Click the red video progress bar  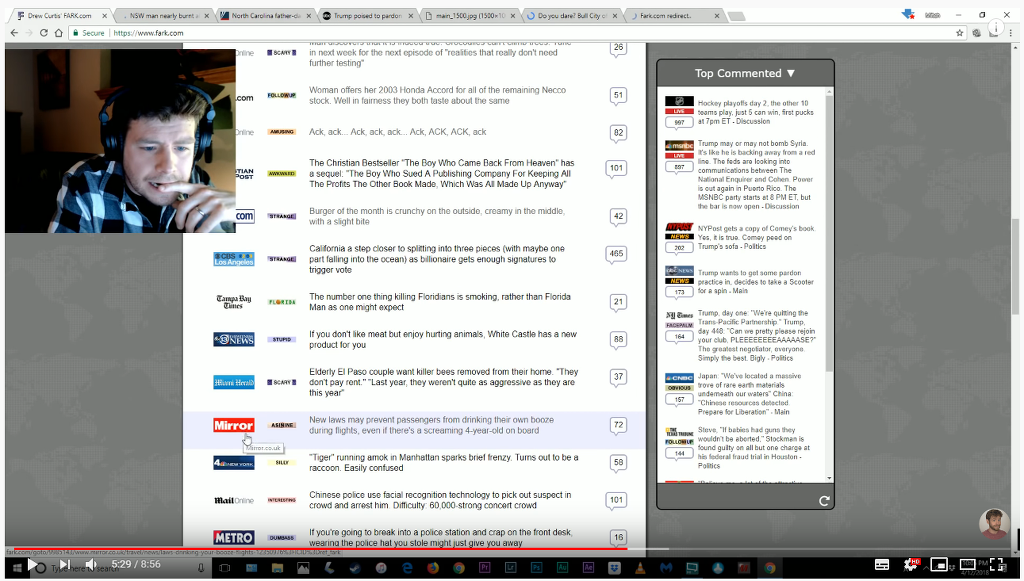pos(300,548)
